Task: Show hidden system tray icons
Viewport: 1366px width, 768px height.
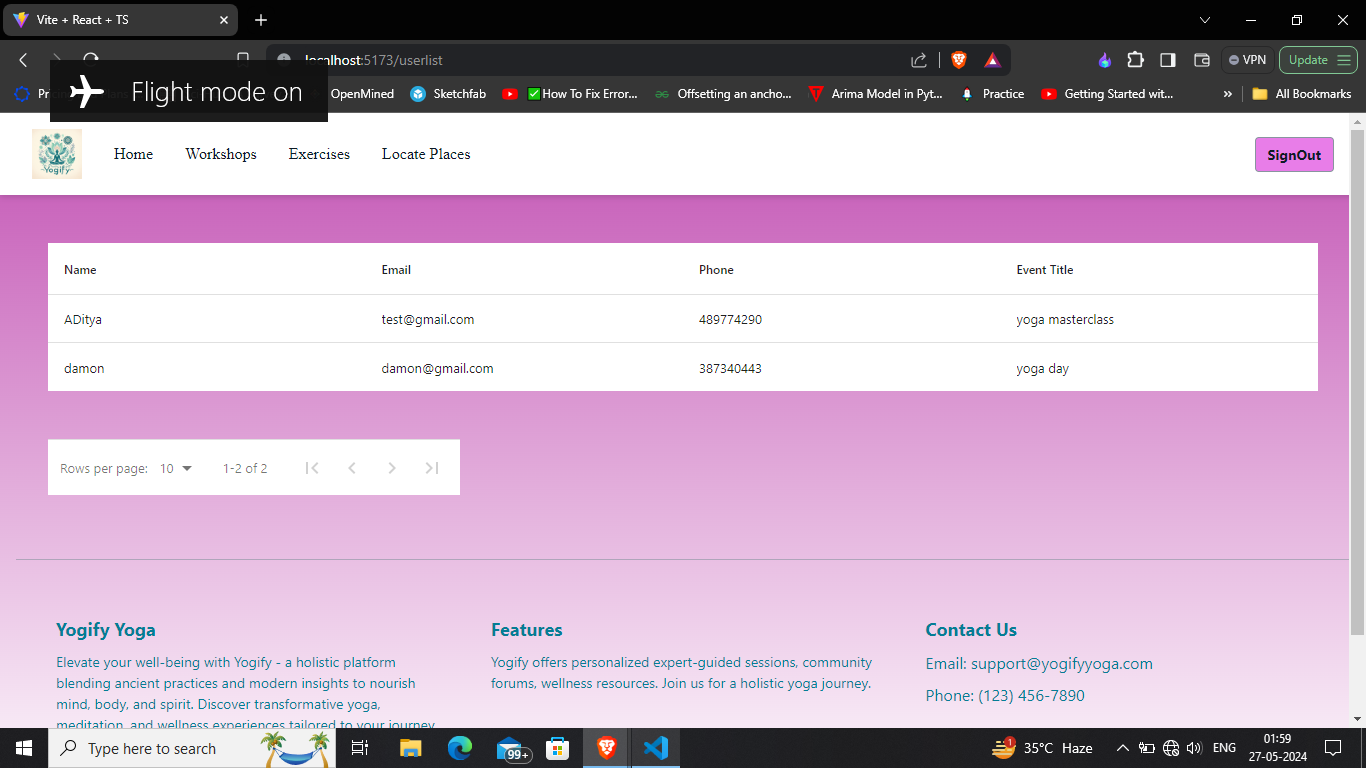Action: (1123, 748)
